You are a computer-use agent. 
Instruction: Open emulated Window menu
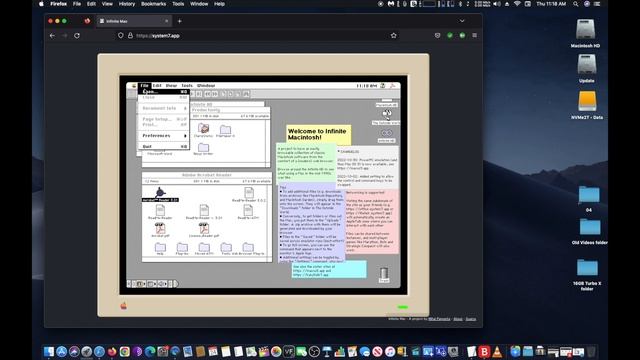(206, 86)
